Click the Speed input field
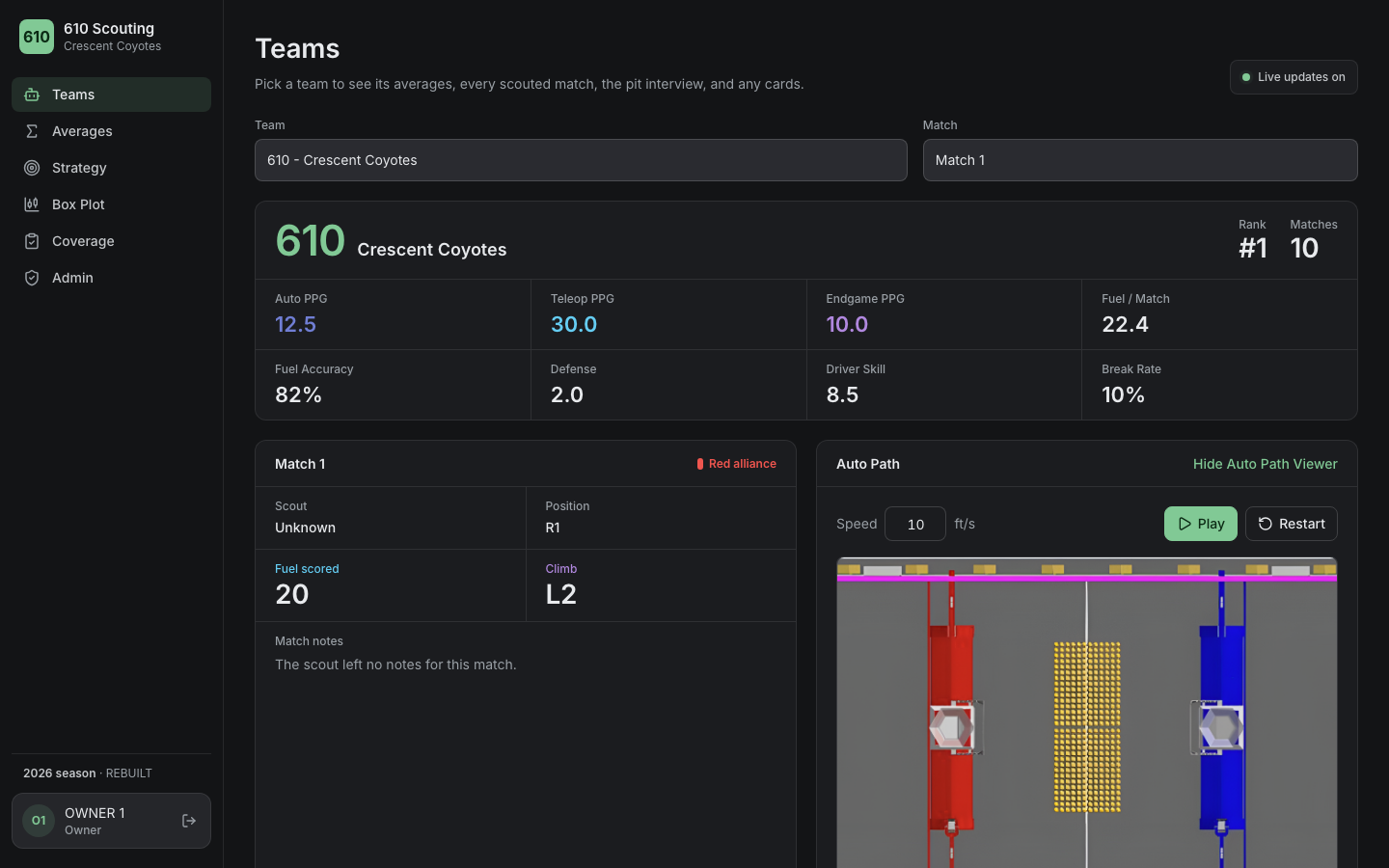1389x868 pixels. coord(915,524)
